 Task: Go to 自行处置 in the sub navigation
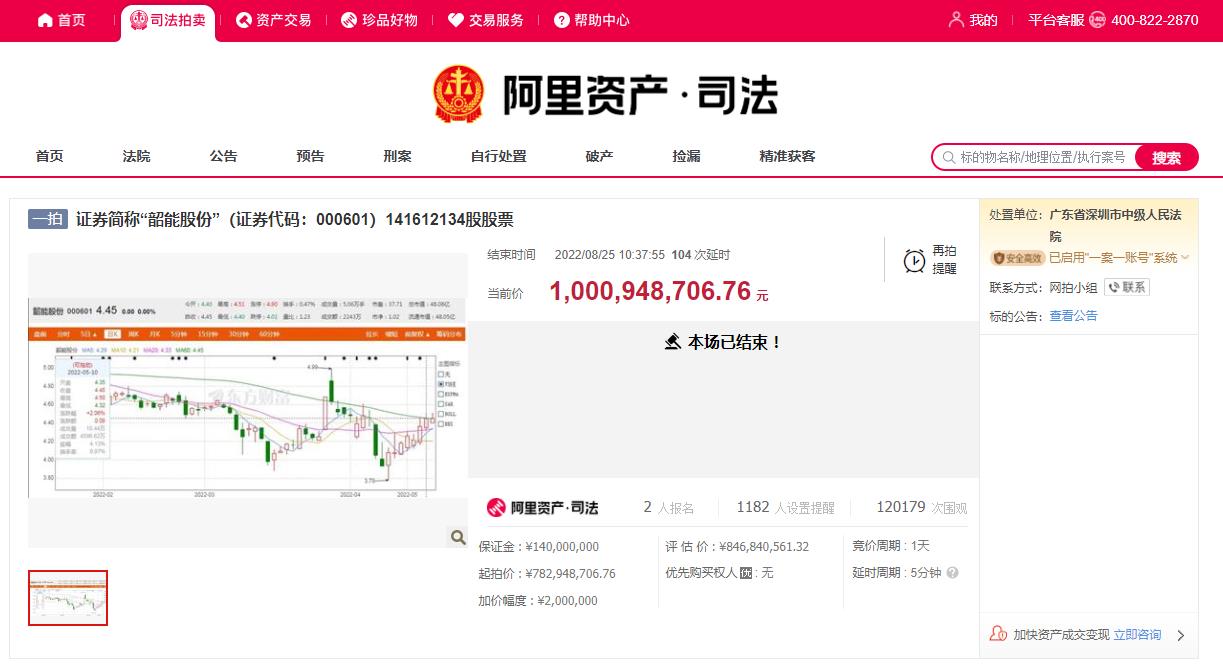click(498, 156)
